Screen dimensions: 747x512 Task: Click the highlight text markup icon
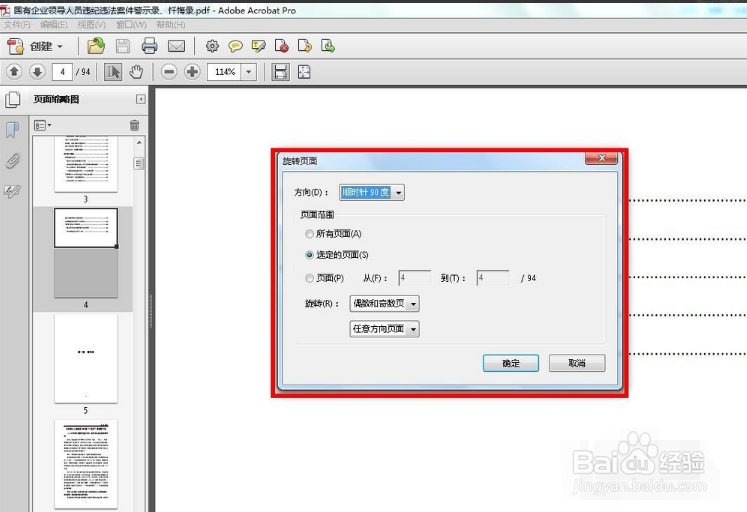[x=258, y=46]
